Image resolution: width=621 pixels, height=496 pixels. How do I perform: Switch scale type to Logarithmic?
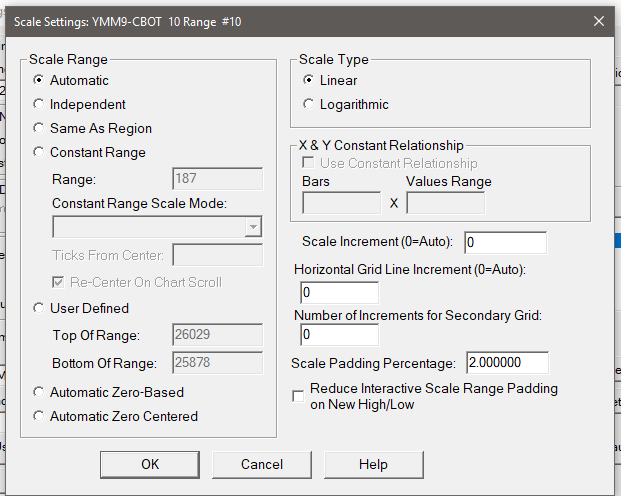[309, 104]
